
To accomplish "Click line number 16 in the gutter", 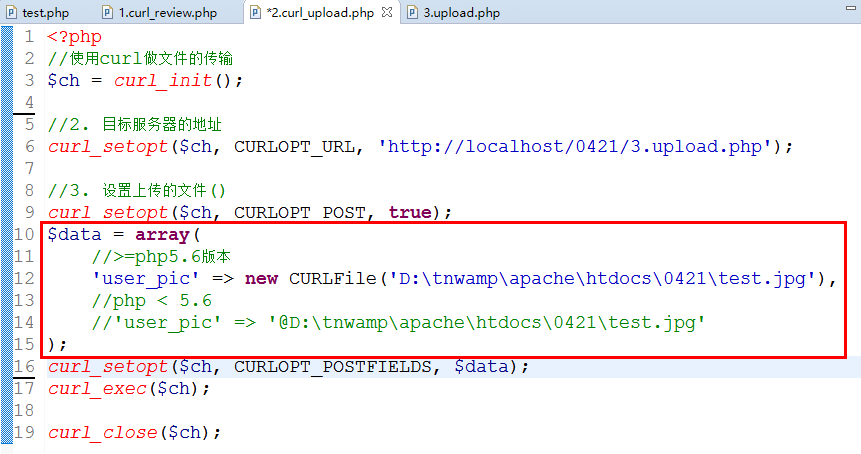I will point(24,366).
